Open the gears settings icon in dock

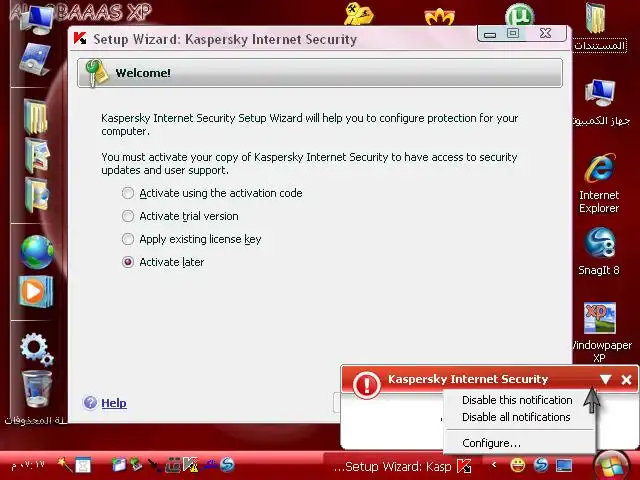[37, 349]
